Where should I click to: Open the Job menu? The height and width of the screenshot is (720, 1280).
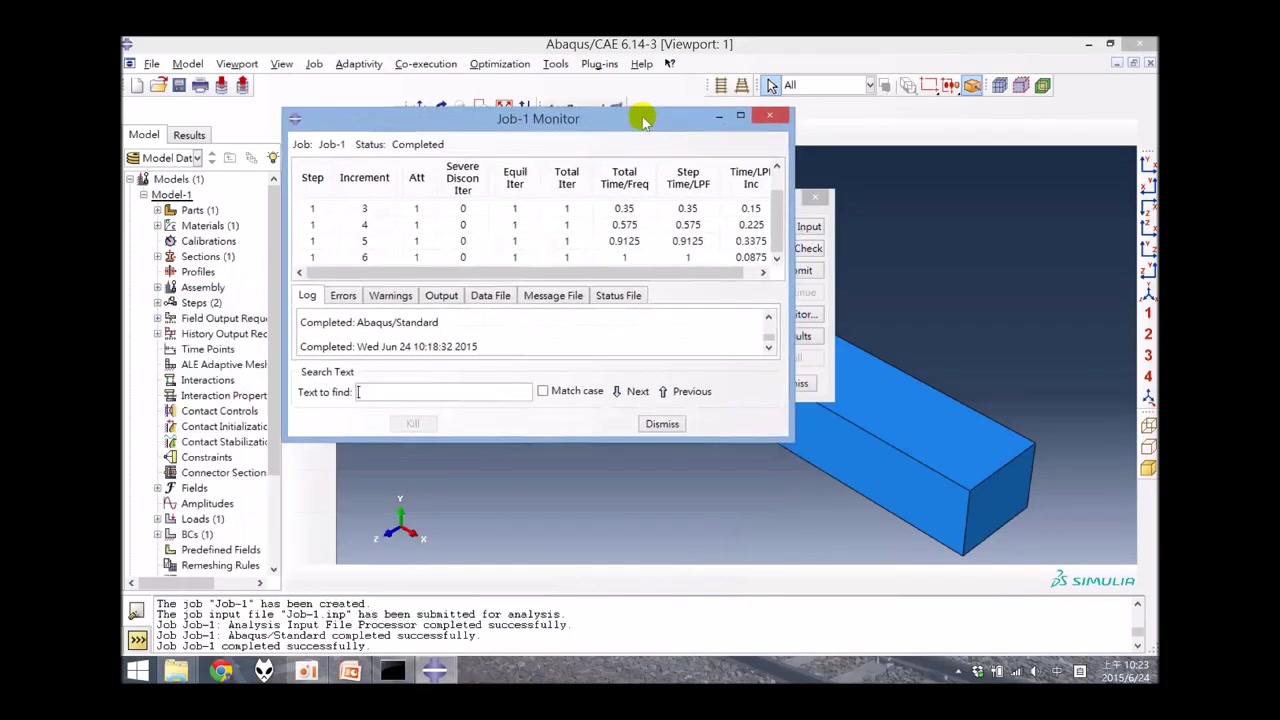[x=314, y=64]
